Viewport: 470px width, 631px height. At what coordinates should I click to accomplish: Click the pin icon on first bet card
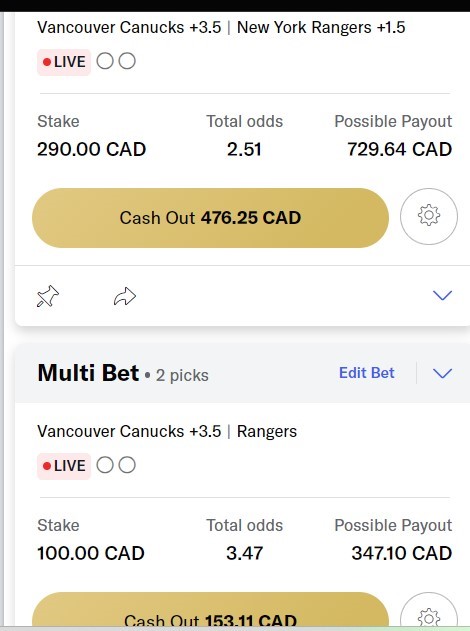point(47,297)
